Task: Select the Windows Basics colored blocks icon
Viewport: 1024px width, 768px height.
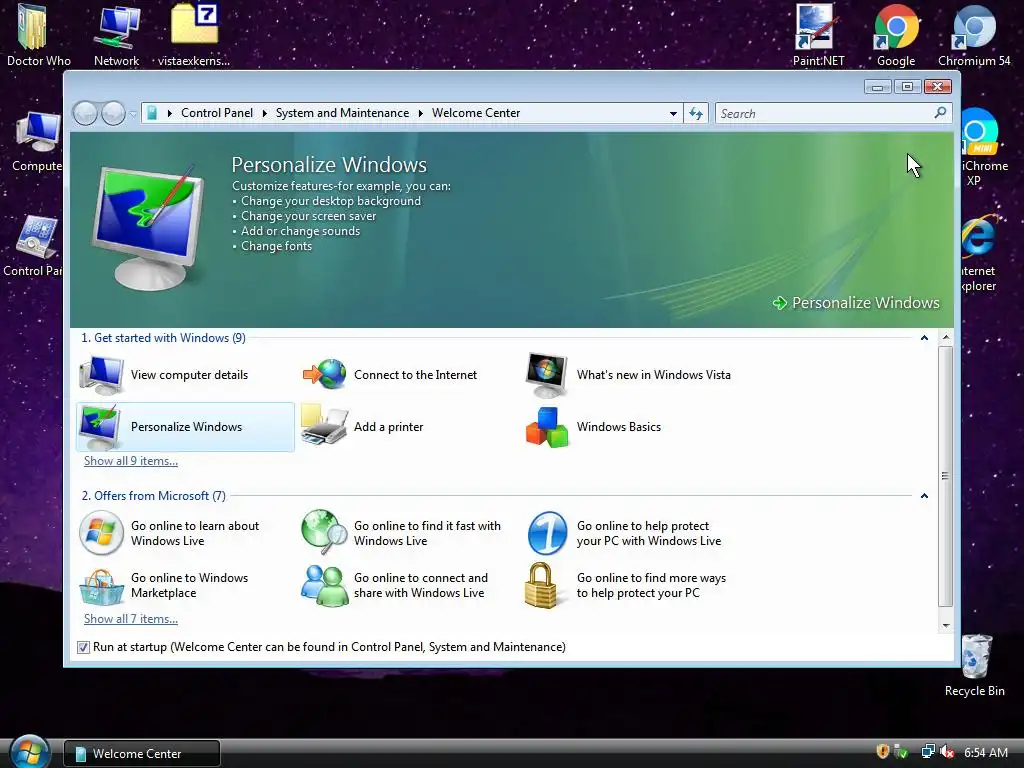Action: point(547,427)
